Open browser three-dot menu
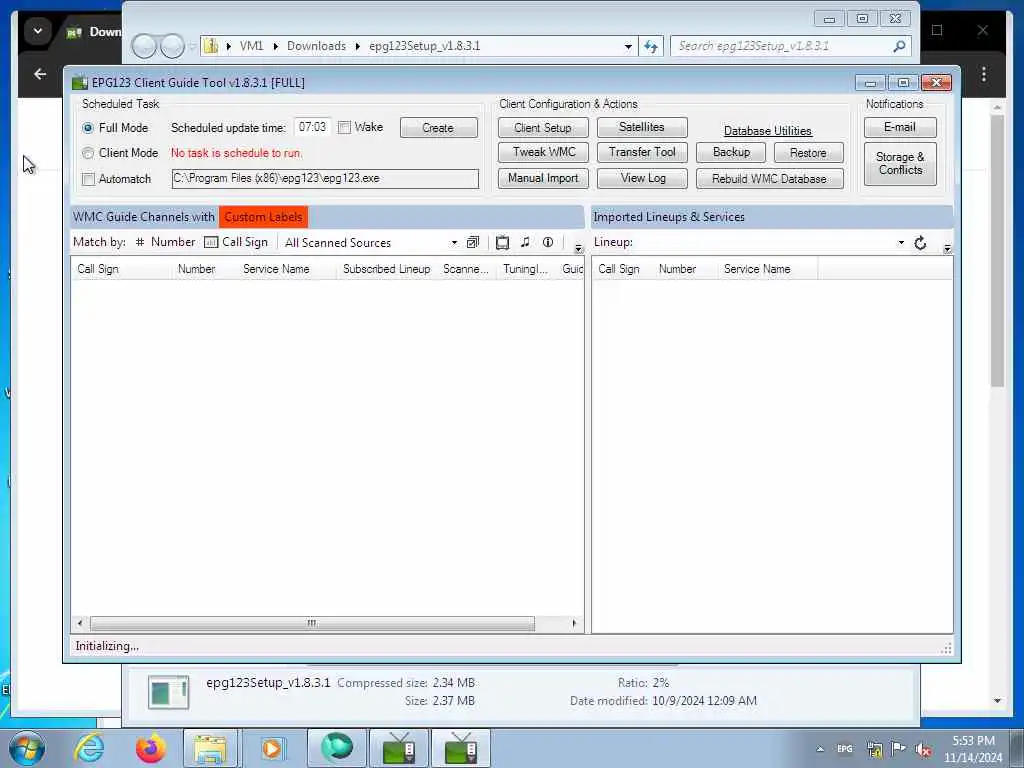Image resolution: width=1024 pixels, height=768 pixels. pos(984,74)
